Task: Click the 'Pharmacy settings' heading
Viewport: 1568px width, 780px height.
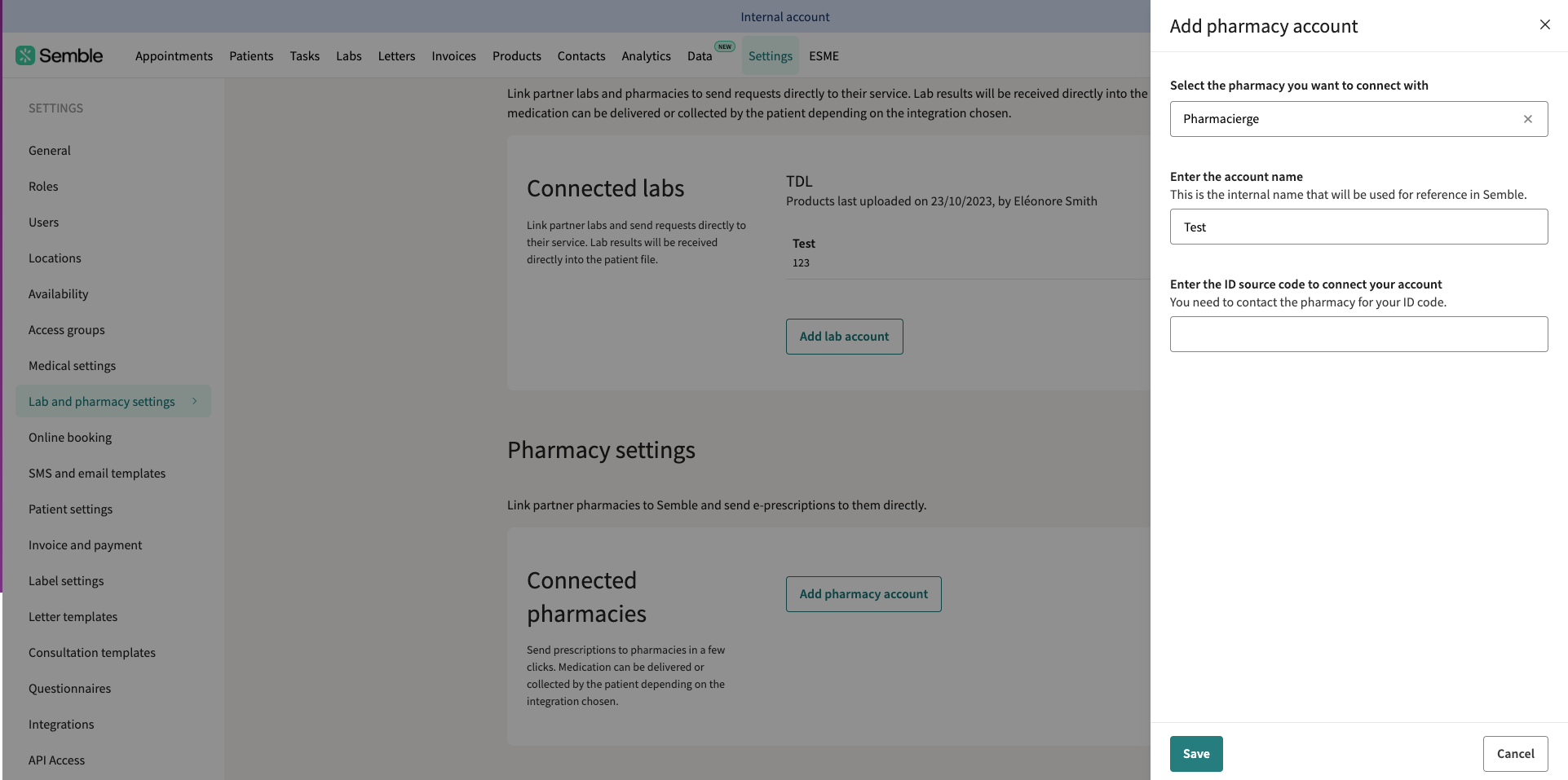Action: click(601, 450)
